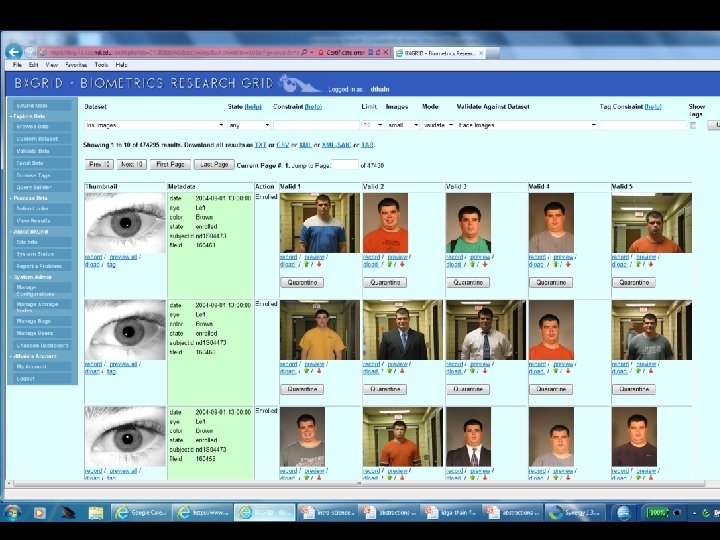
Task: Click green up-arrow under first-row Valid 4 photo
Action: pos(556,264)
